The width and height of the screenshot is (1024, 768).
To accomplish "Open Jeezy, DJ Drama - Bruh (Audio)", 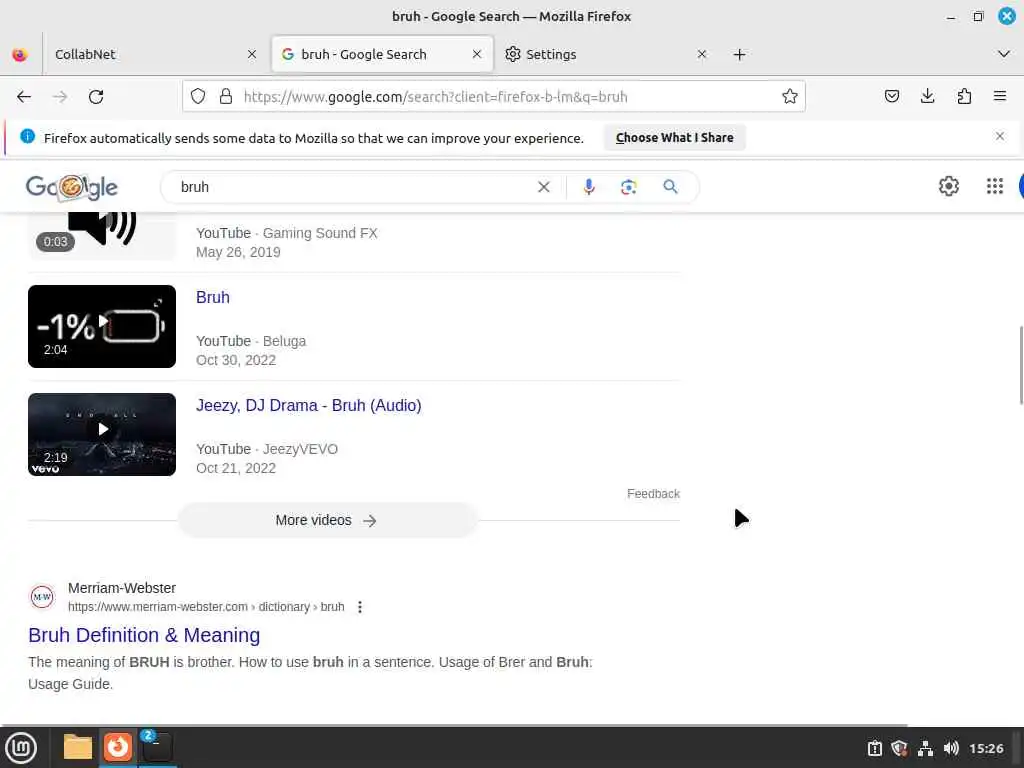I will tap(309, 406).
